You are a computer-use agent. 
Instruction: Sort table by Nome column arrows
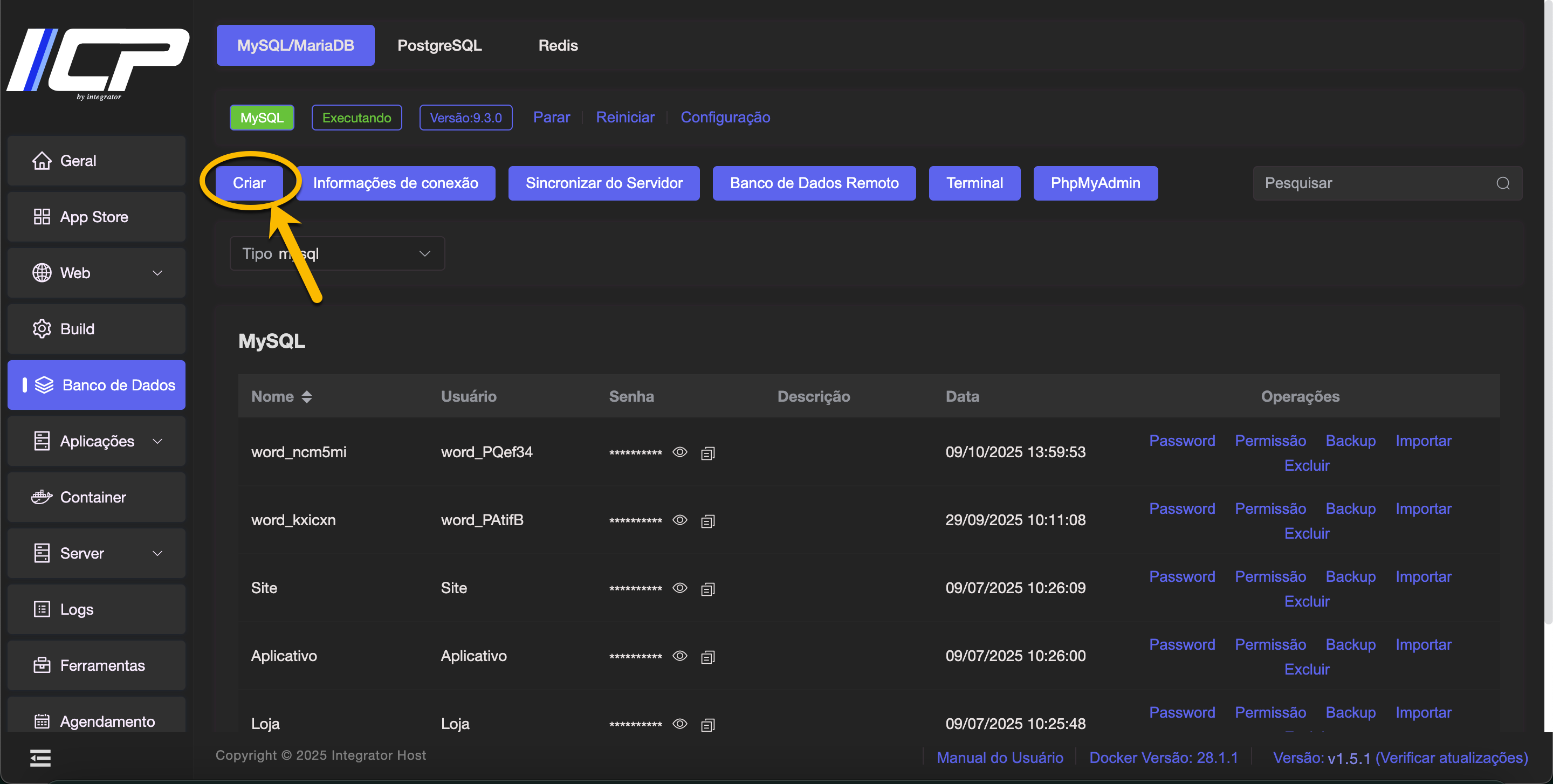point(307,396)
